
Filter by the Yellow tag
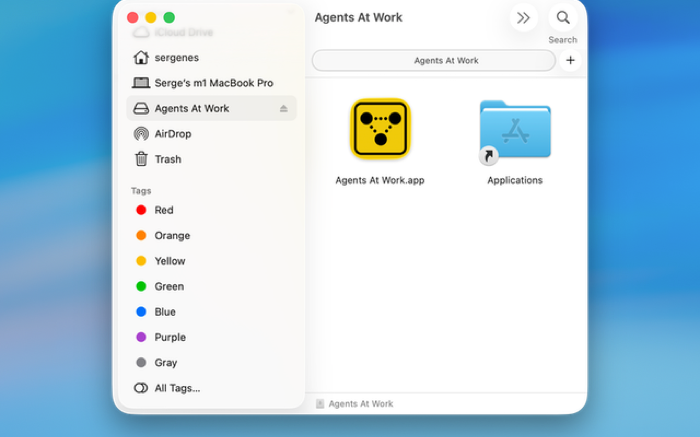point(211,261)
